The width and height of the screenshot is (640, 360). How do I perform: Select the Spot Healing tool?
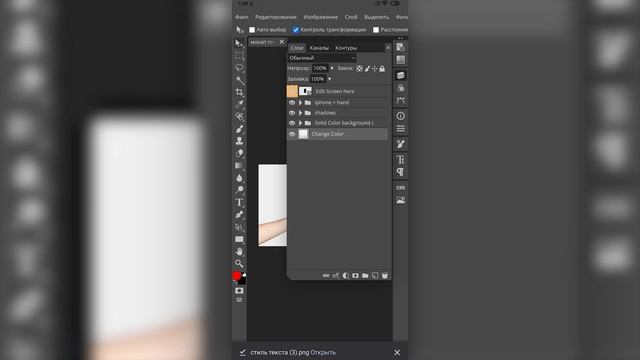click(x=239, y=117)
